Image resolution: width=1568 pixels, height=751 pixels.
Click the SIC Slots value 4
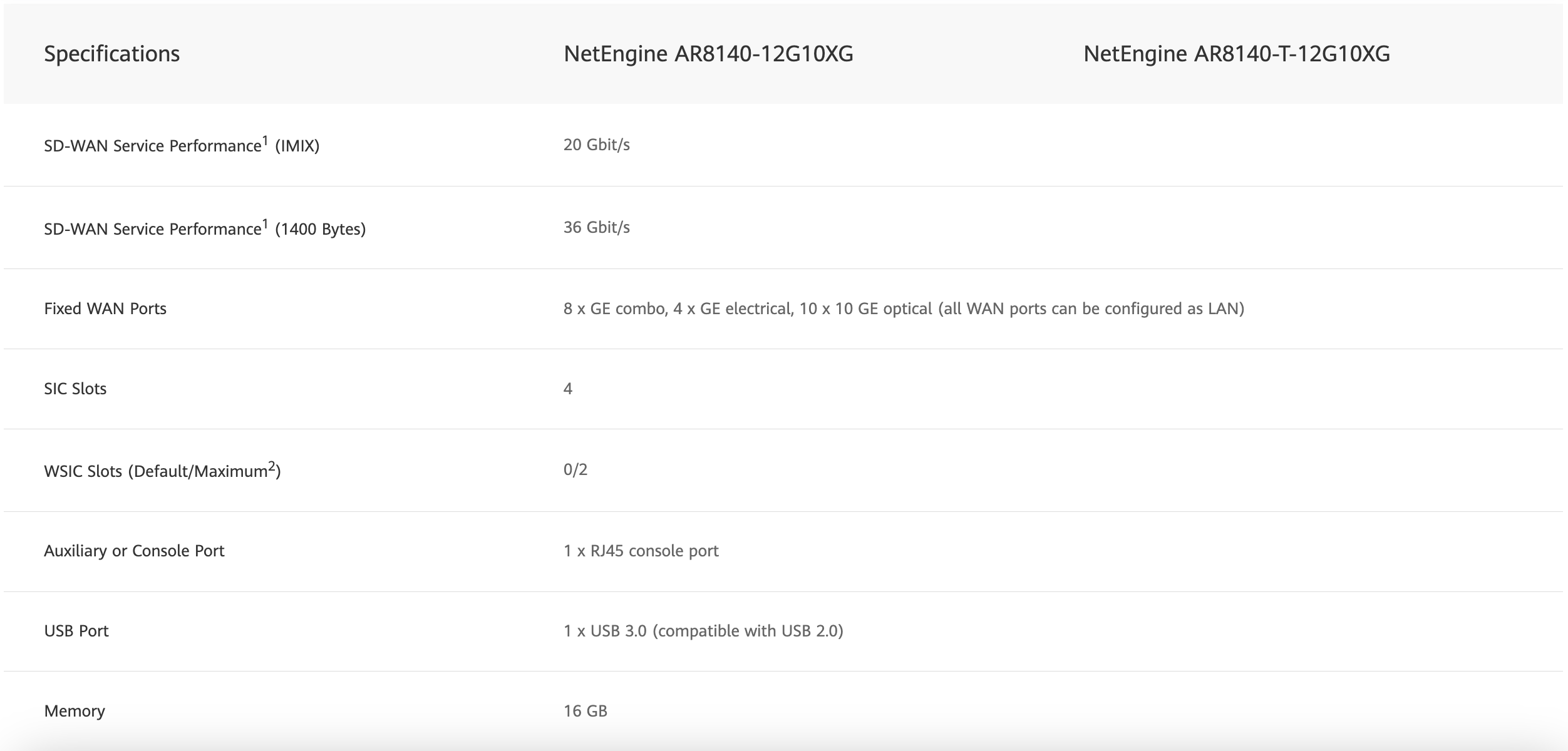[568, 389]
